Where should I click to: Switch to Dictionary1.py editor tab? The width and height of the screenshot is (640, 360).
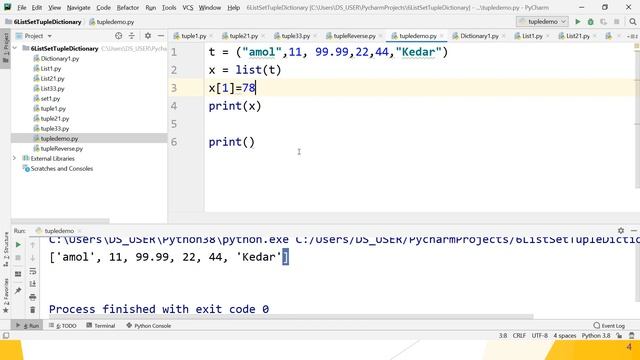(479, 36)
